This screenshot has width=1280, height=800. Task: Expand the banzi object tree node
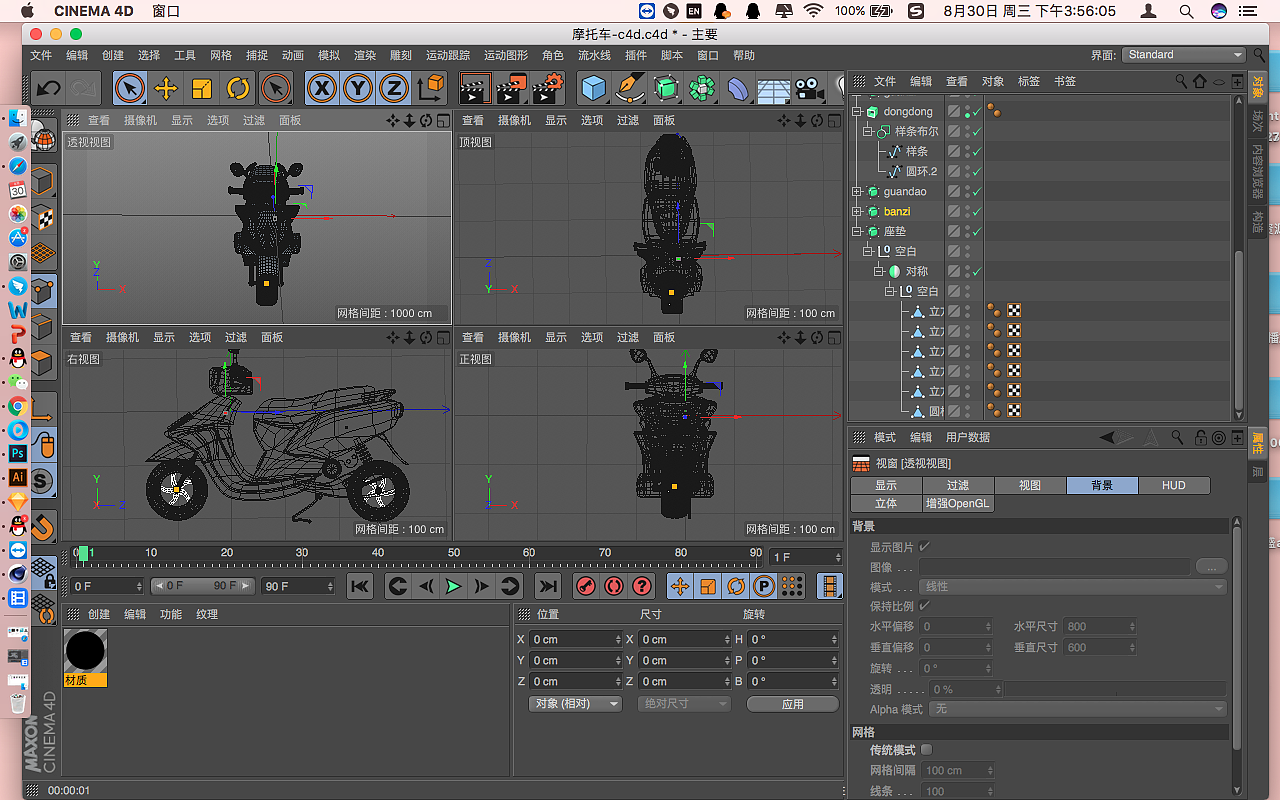coord(857,212)
